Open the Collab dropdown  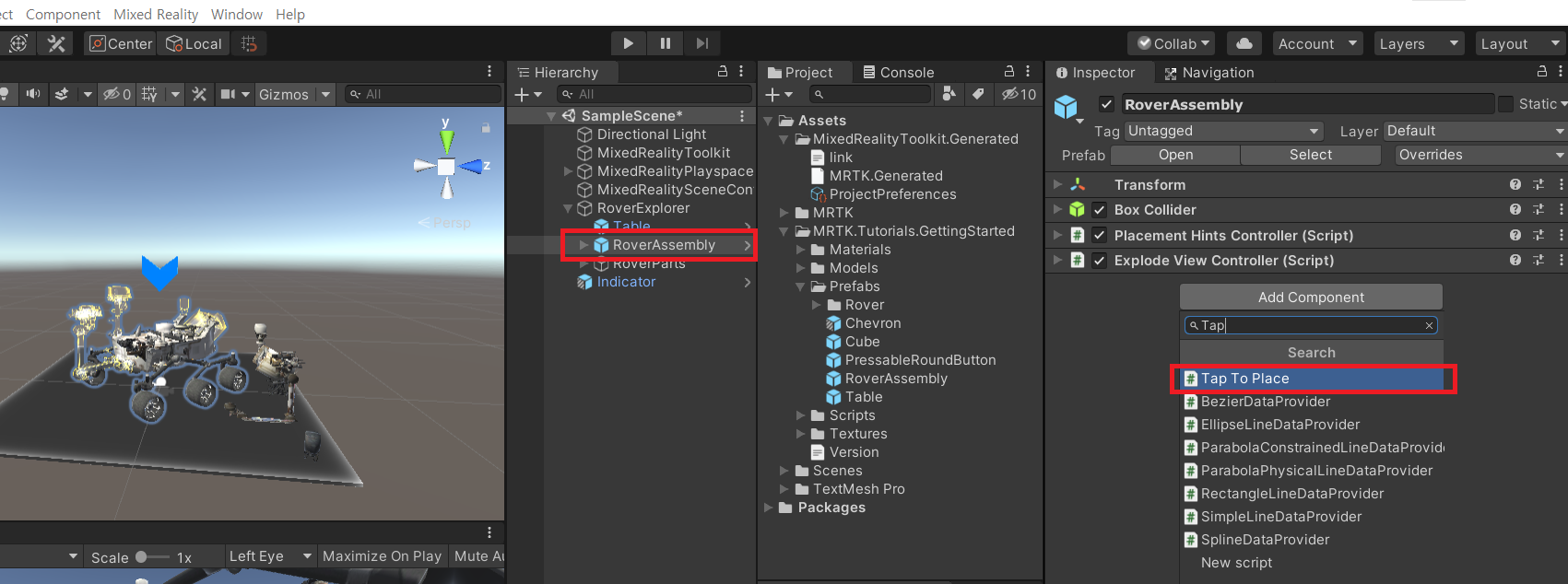point(1172,43)
